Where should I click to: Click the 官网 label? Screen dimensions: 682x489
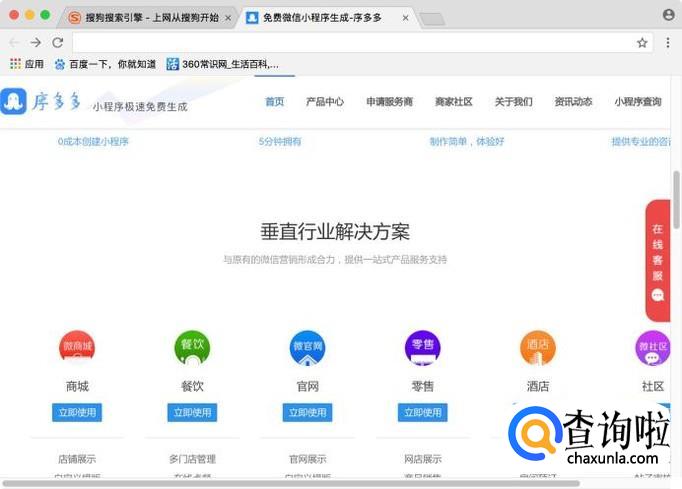[x=308, y=386]
